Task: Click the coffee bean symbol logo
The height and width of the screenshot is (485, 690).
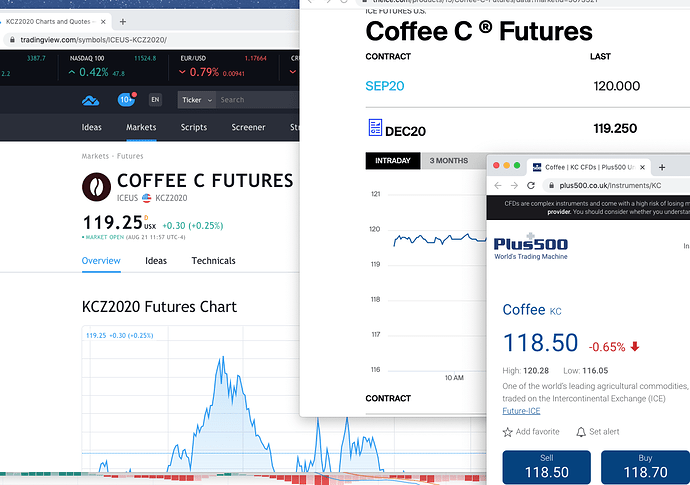Action: click(96, 187)
